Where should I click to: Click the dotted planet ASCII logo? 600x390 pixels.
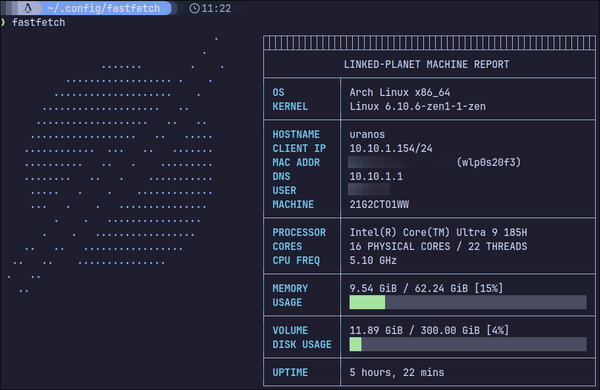115,165
